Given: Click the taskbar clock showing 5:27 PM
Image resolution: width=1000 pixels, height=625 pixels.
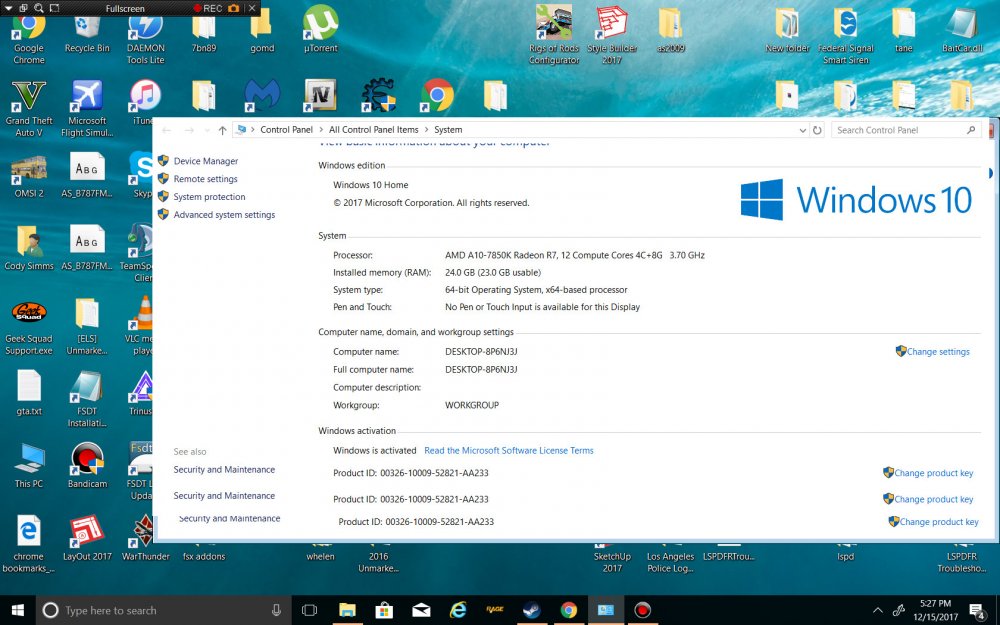Looking at the screenshot, I should click(x=935, y=610).
